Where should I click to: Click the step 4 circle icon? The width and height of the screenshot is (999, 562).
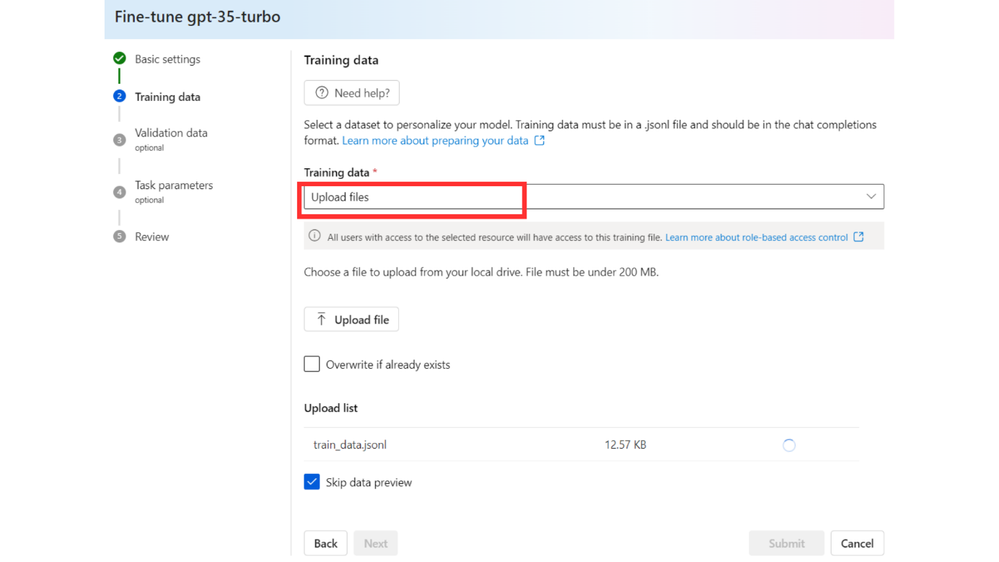[119, 192]
